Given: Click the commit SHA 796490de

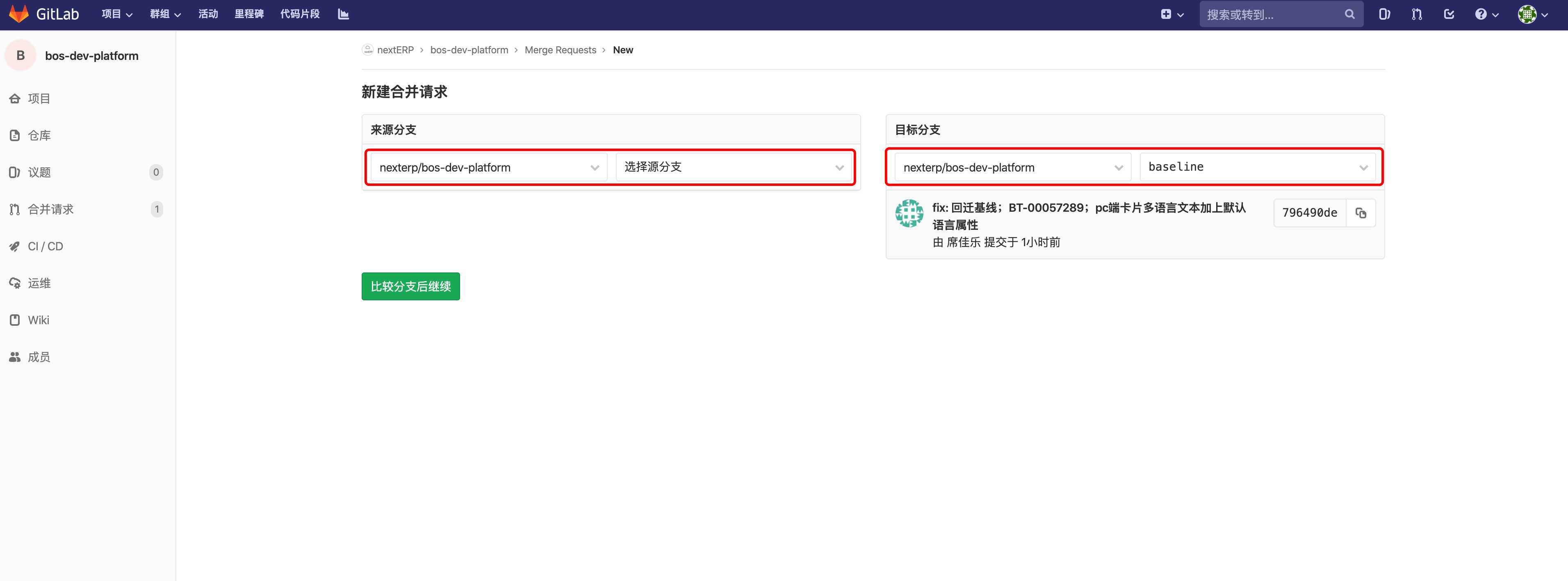Looking at the screenshot, I should click(x=1309, y=213).
